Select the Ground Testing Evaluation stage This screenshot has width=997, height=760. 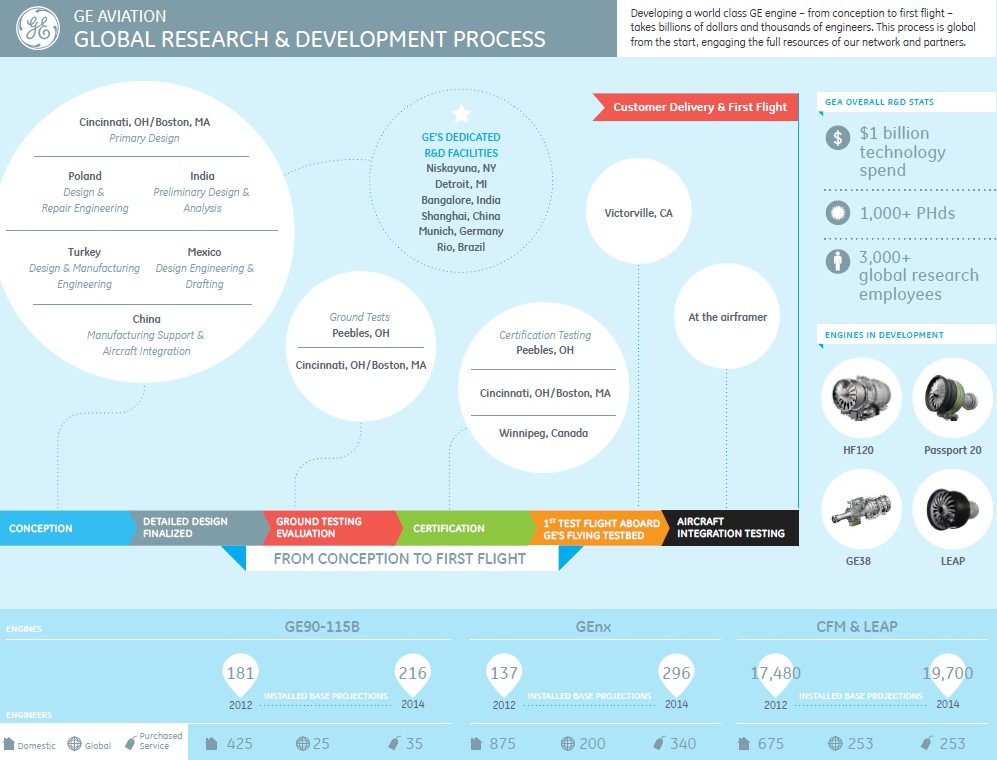pos(332,528)
